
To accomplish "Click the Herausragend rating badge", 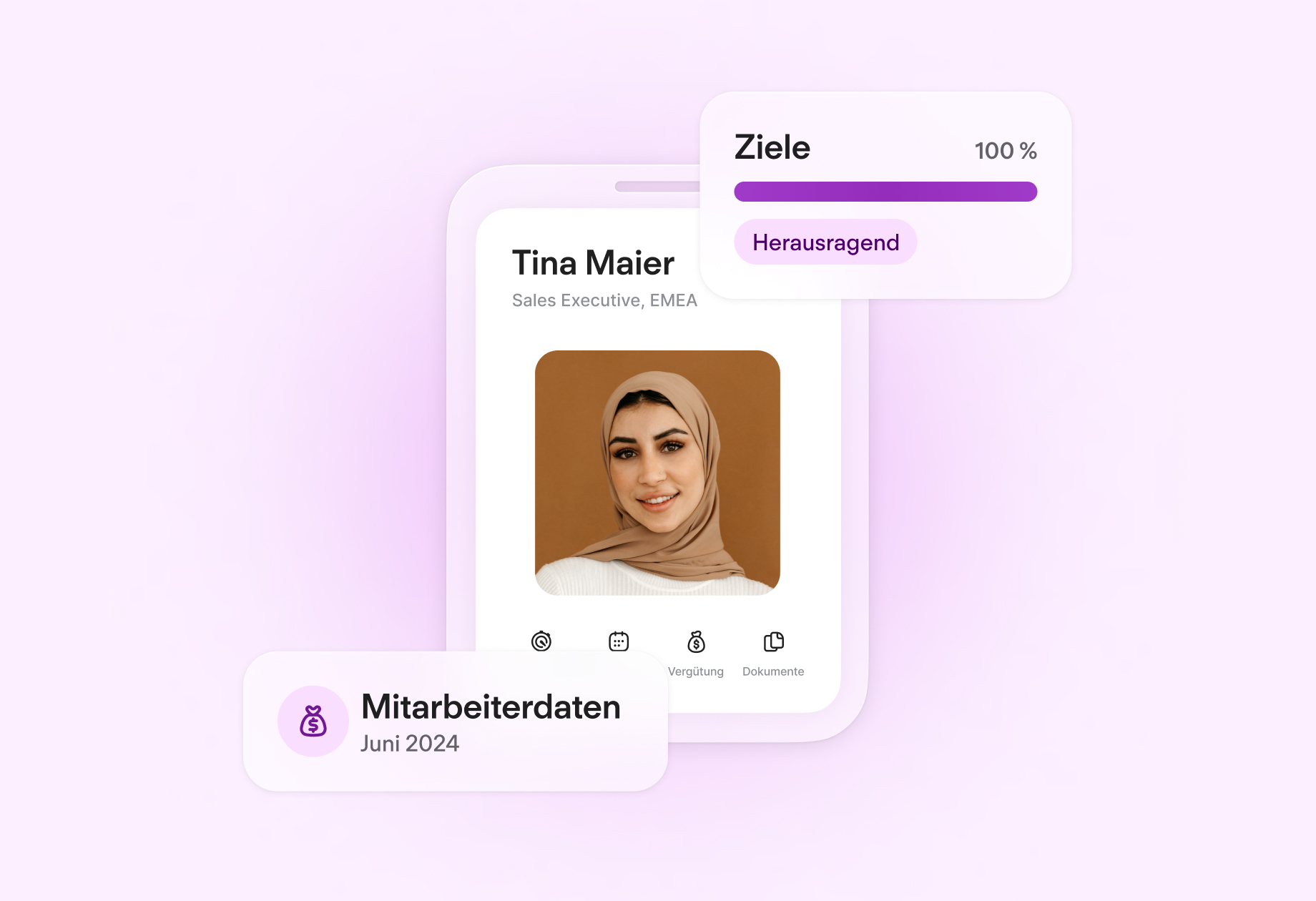I will tap(825, 242).
